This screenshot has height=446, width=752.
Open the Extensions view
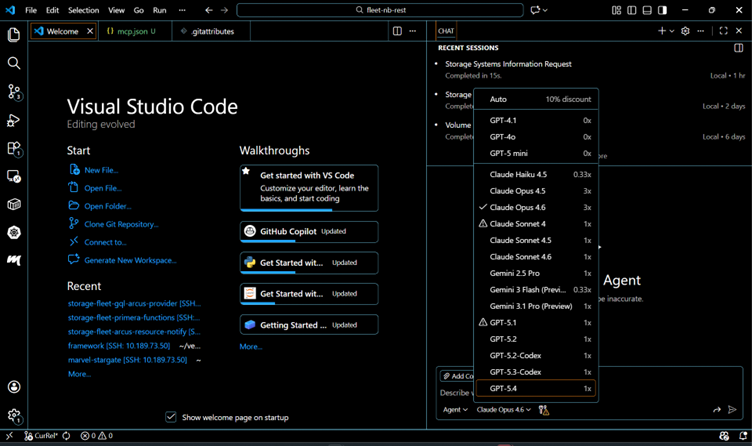[14, 148]
